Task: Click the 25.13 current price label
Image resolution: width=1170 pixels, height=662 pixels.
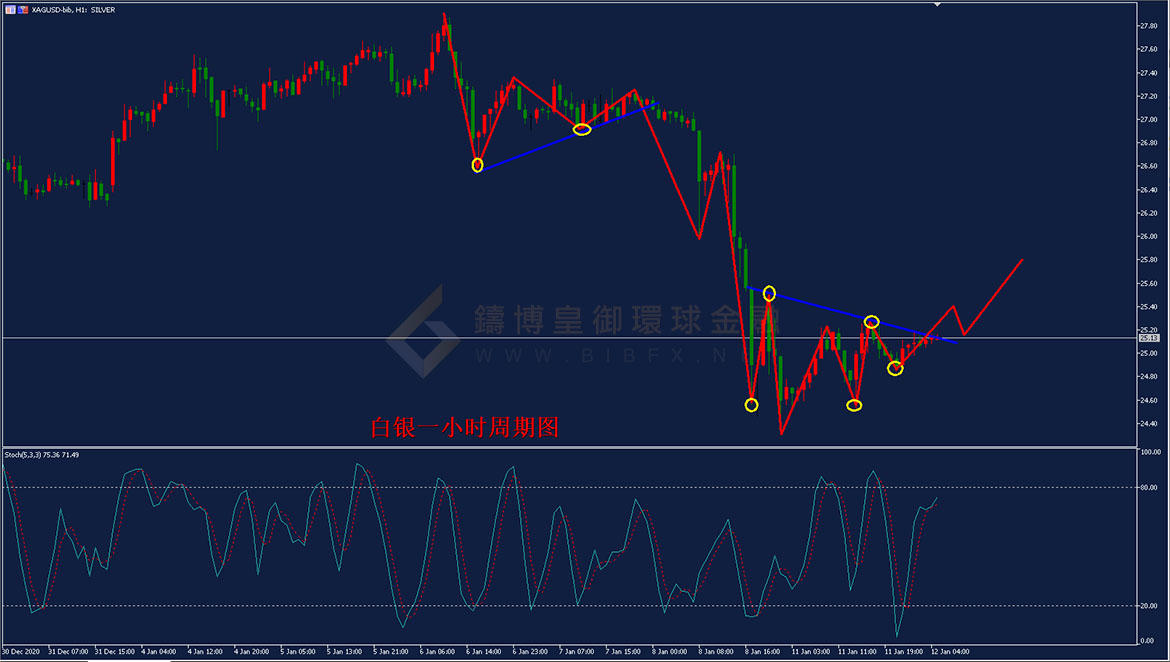Action: pos(1148,338)
